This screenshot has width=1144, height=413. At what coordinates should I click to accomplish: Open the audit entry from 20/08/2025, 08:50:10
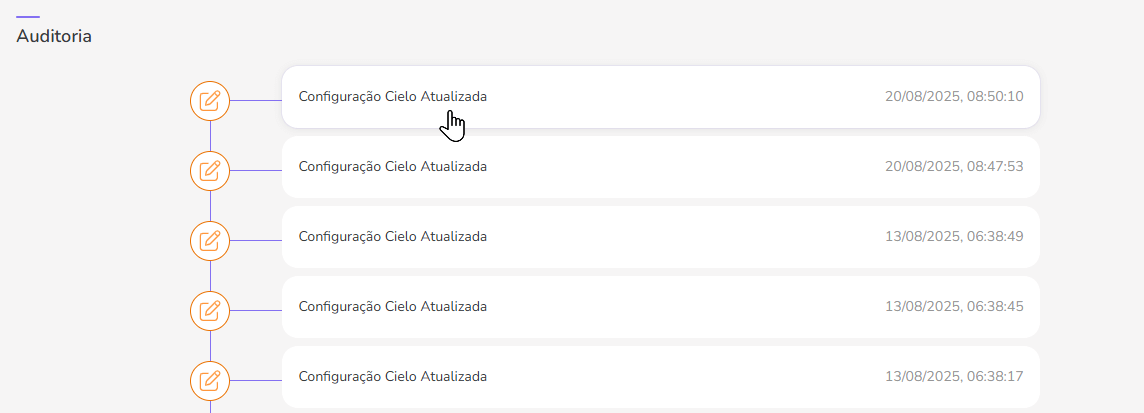[x=660, y=97]
